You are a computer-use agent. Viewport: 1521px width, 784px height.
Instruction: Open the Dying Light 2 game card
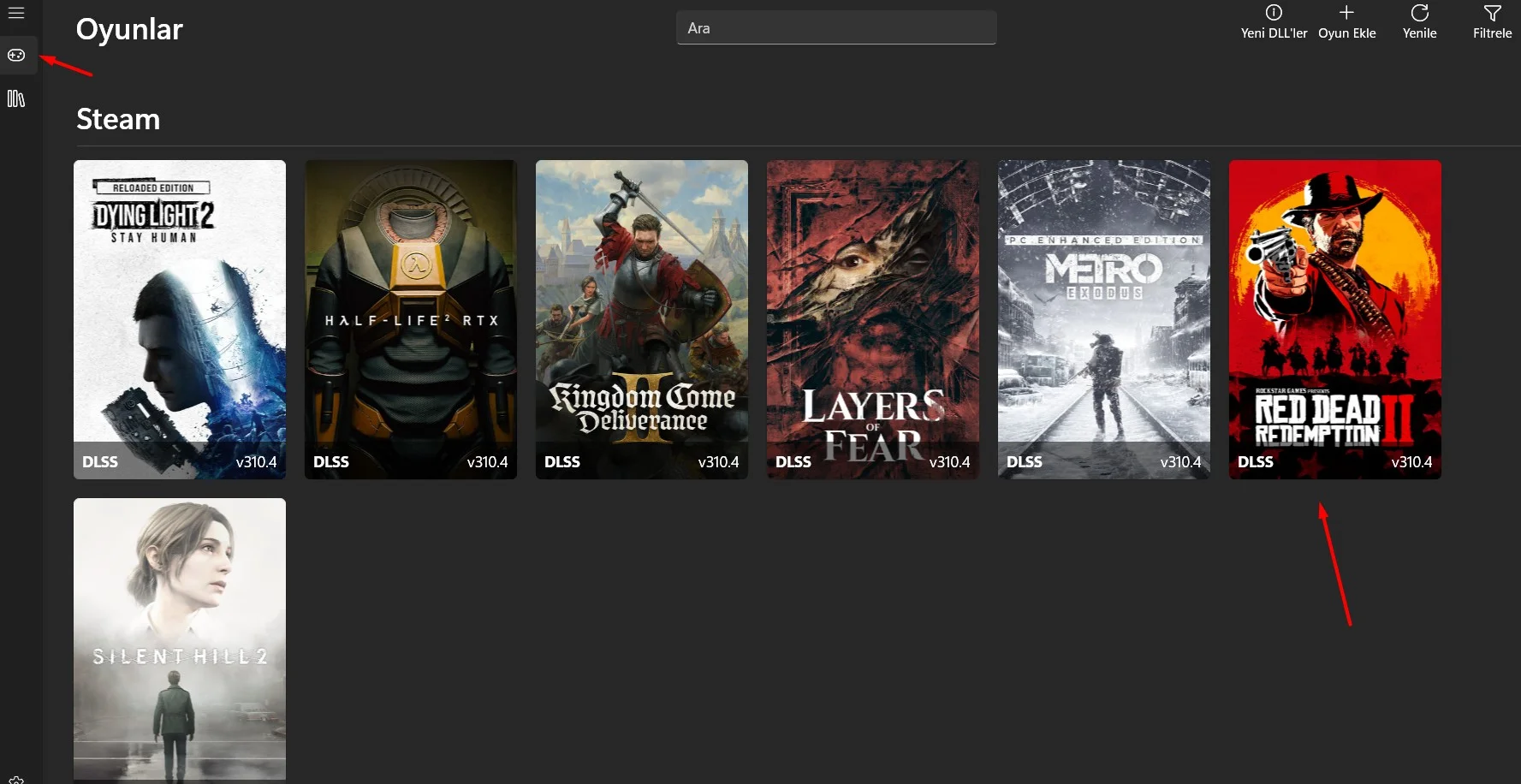pyautogui.click(x=180, y=319)
